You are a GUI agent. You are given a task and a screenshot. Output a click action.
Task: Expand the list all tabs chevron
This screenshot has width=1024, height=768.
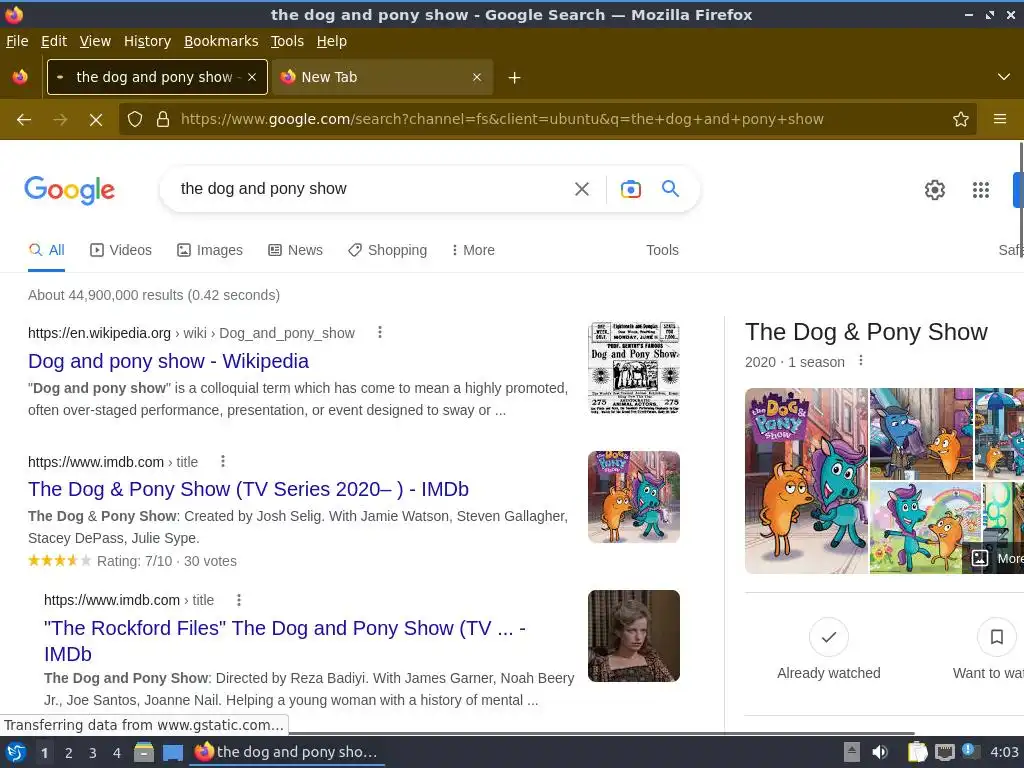[x=1004, y=77]
